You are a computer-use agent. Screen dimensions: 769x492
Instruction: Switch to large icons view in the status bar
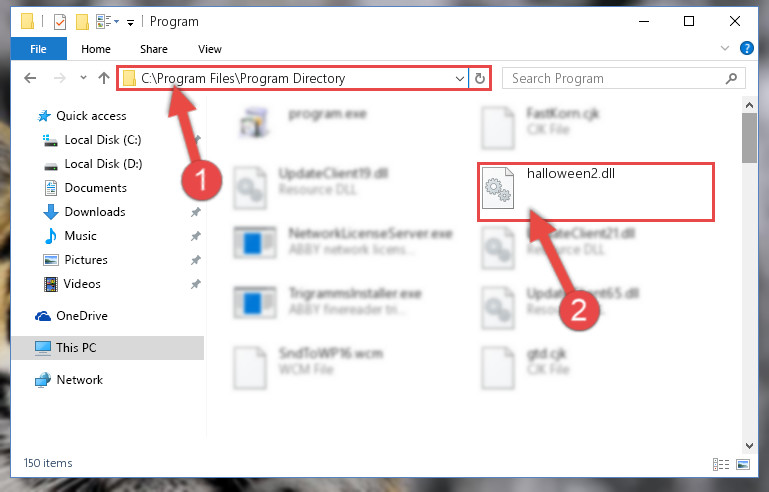click(x=743, y=464)
